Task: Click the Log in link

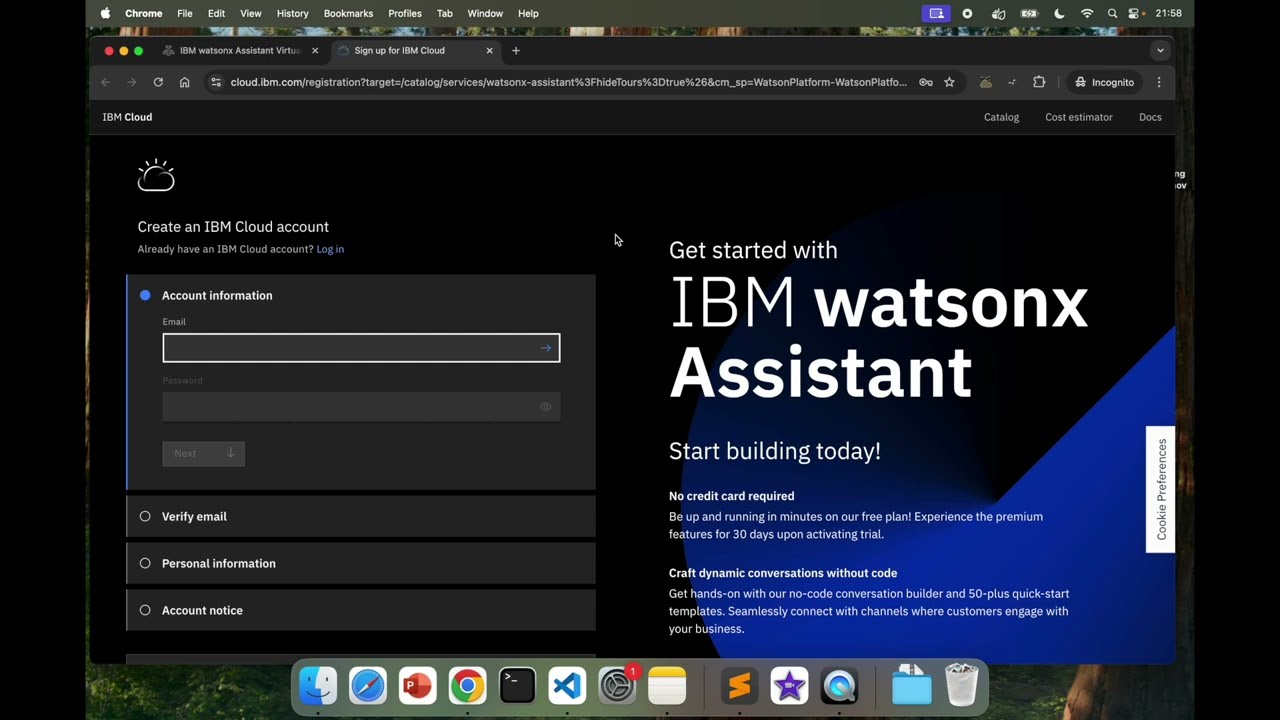Action: point(330,249)
